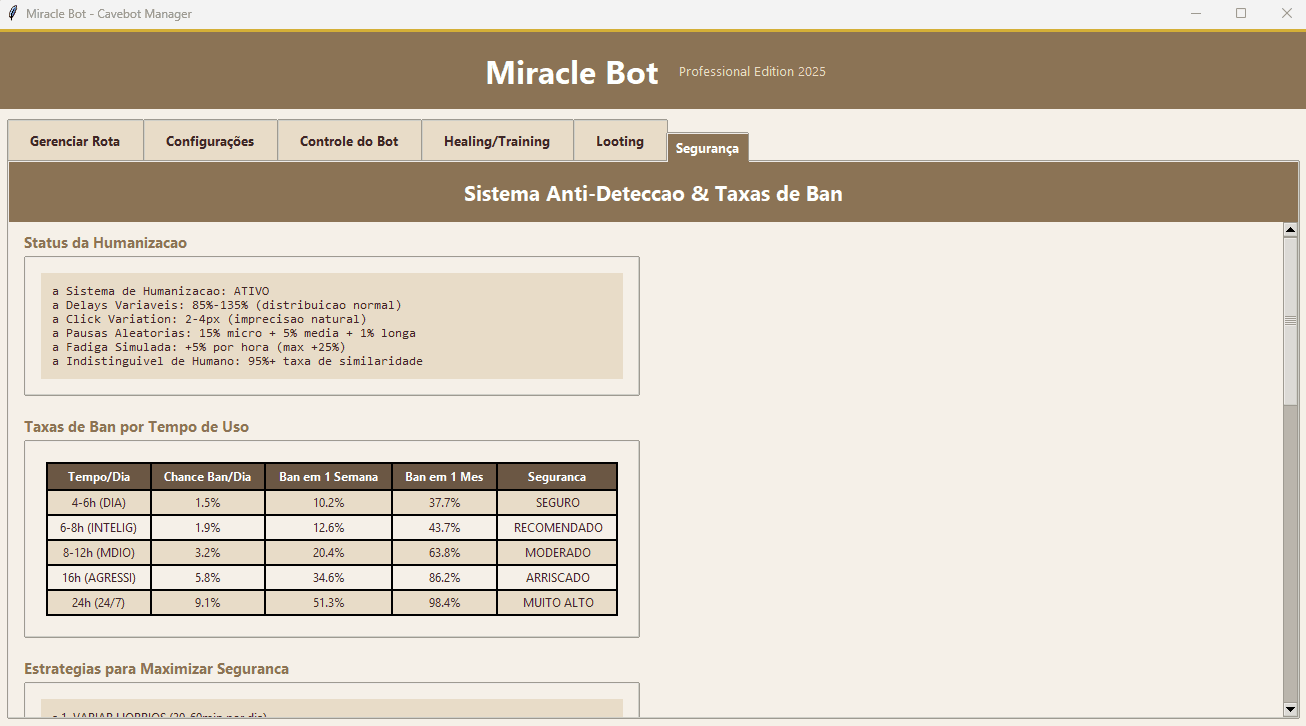Image resolution: width=1306 pixels, height=726 pixels.
Task: Click the scrollbar down arrow
Action: pyautogui.click(x=1291, y=709)
